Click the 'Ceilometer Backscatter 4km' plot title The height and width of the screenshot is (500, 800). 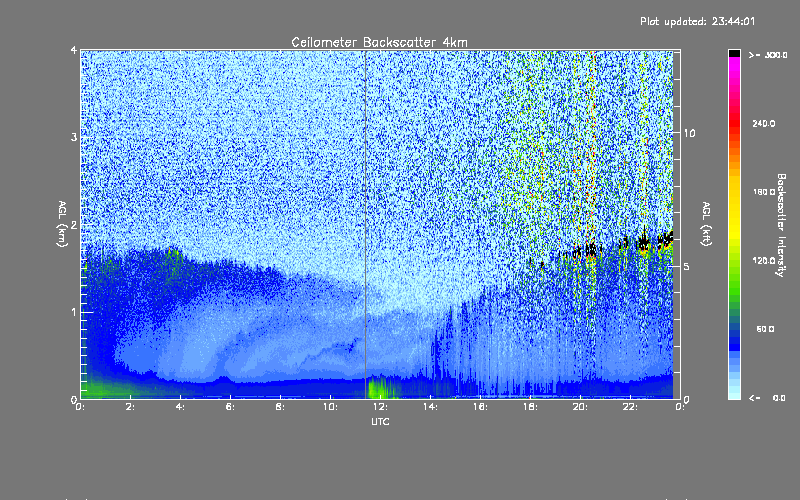(x=379, y=42)
